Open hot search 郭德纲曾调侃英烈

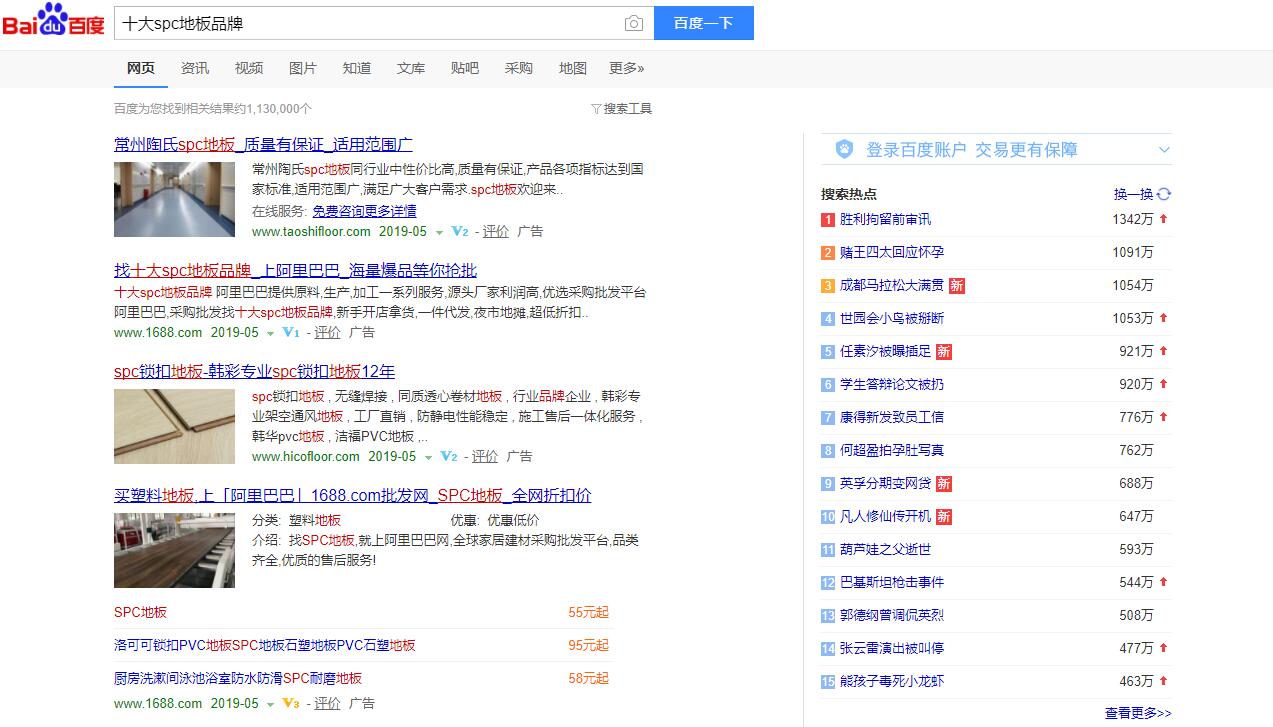tap(892, 615)
